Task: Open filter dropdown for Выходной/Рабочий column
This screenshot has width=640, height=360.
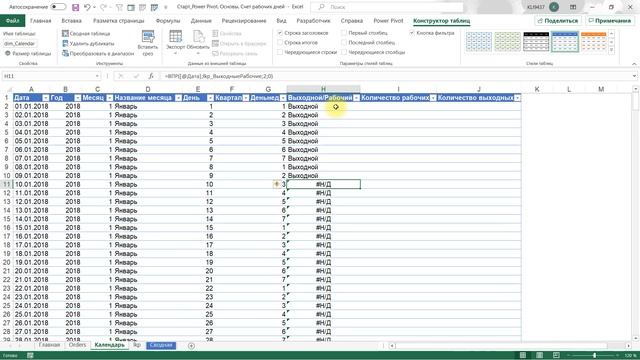Action: [x=356, y=98]
